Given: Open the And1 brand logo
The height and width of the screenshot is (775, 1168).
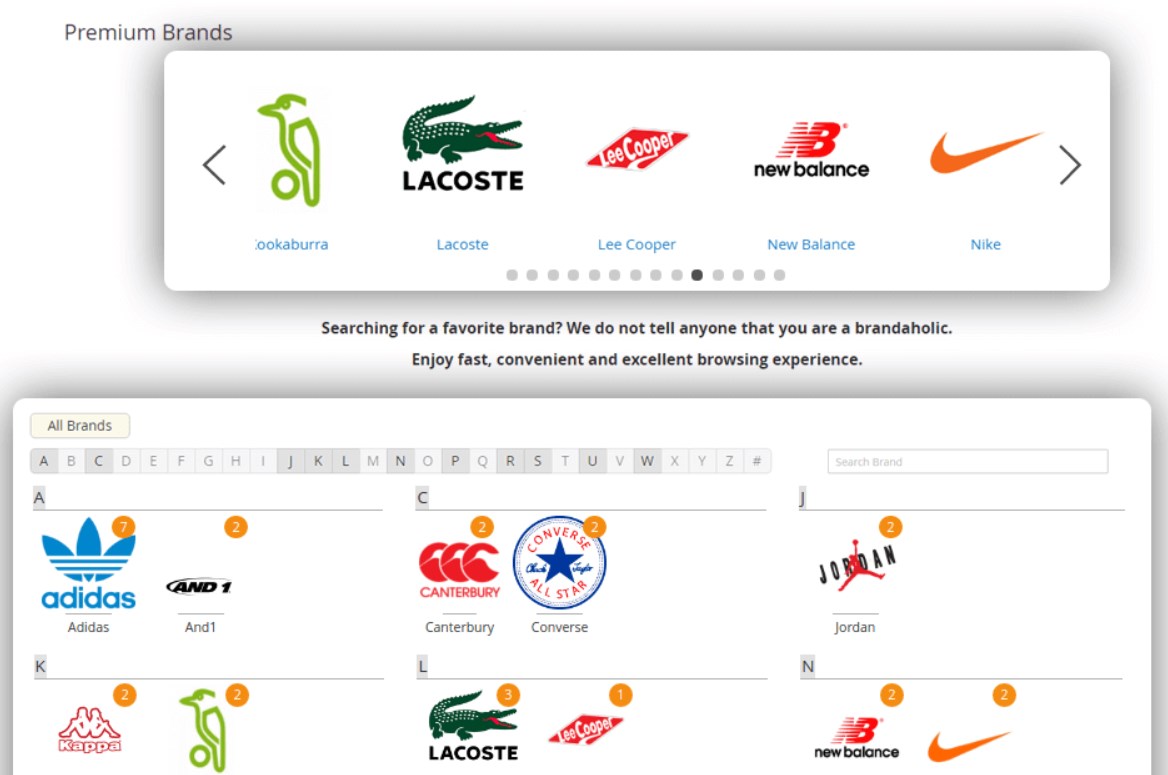Looking at the screenshot, I should [199, 587].
